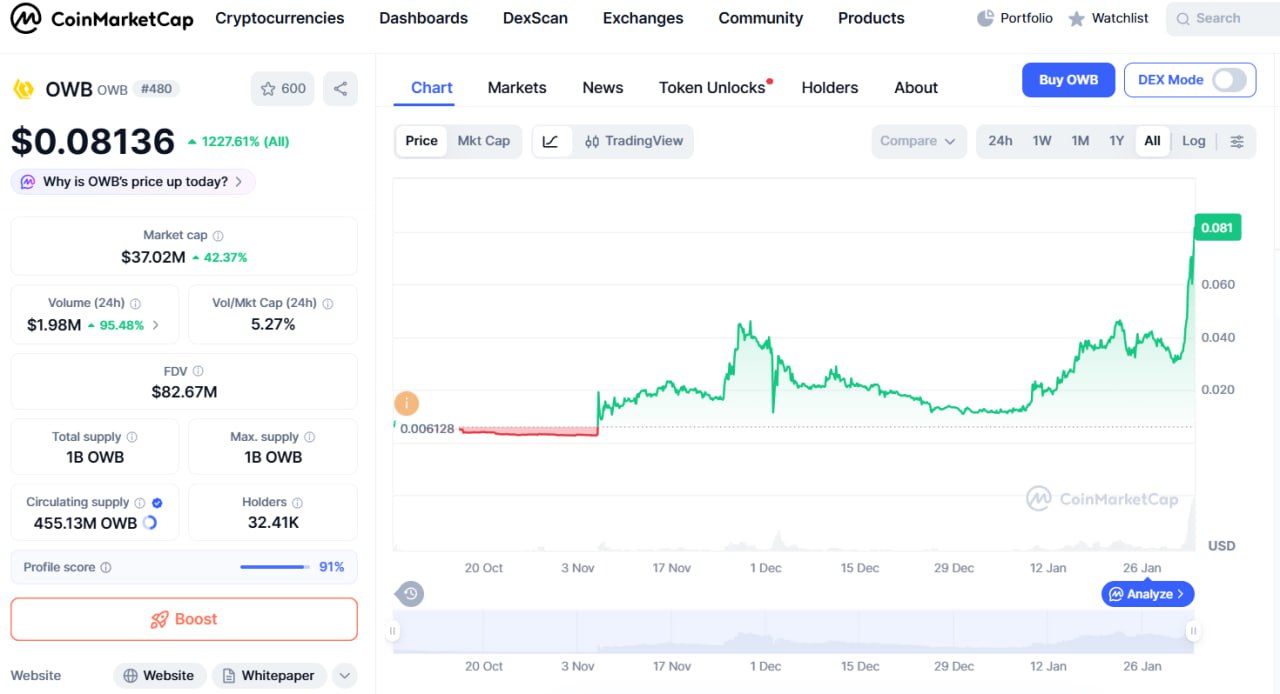Click the Portfolio pie chart icon
1280x694 pixels.
pos(985,18)
